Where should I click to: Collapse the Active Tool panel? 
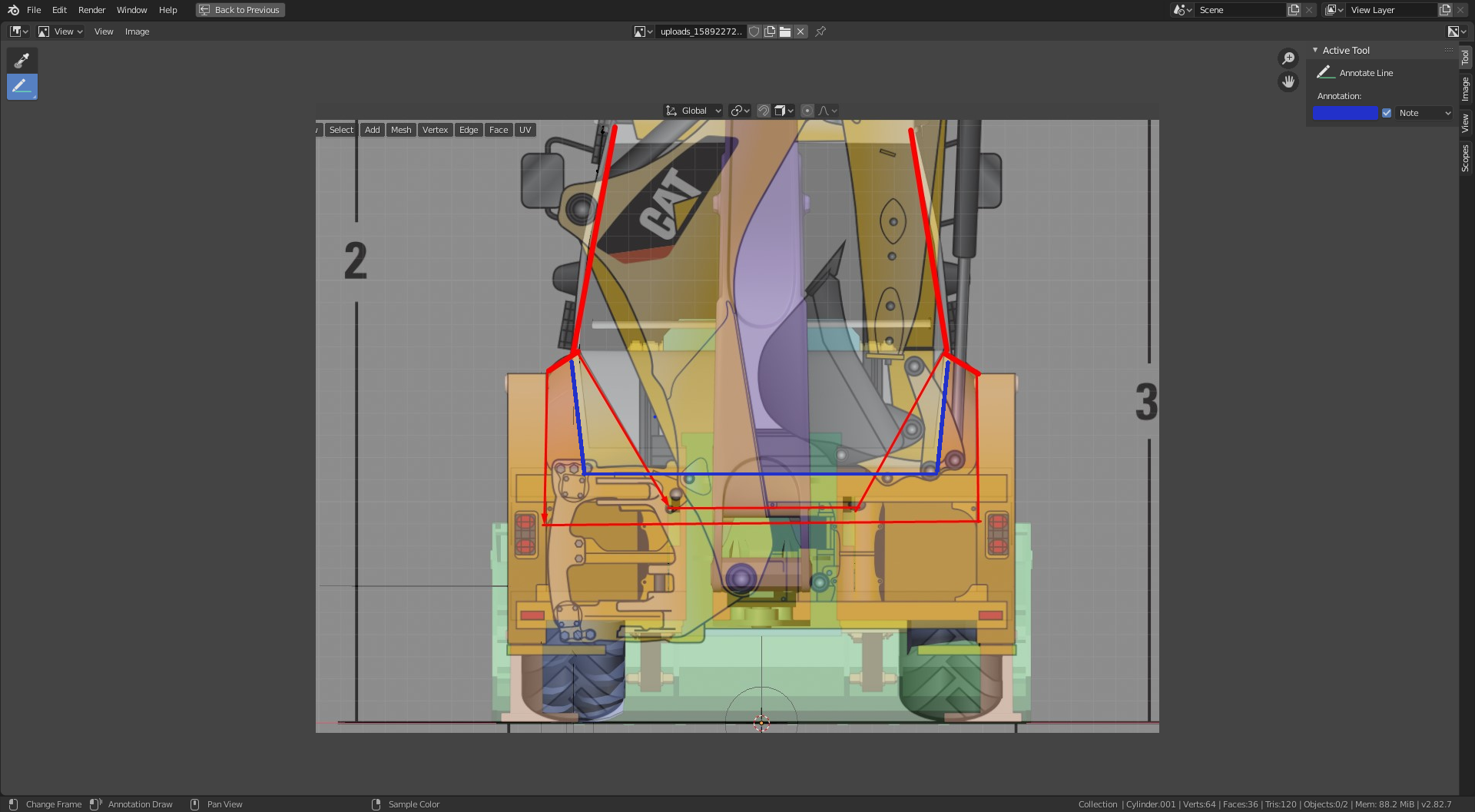pyautogui.click(x=1315, y=50)
